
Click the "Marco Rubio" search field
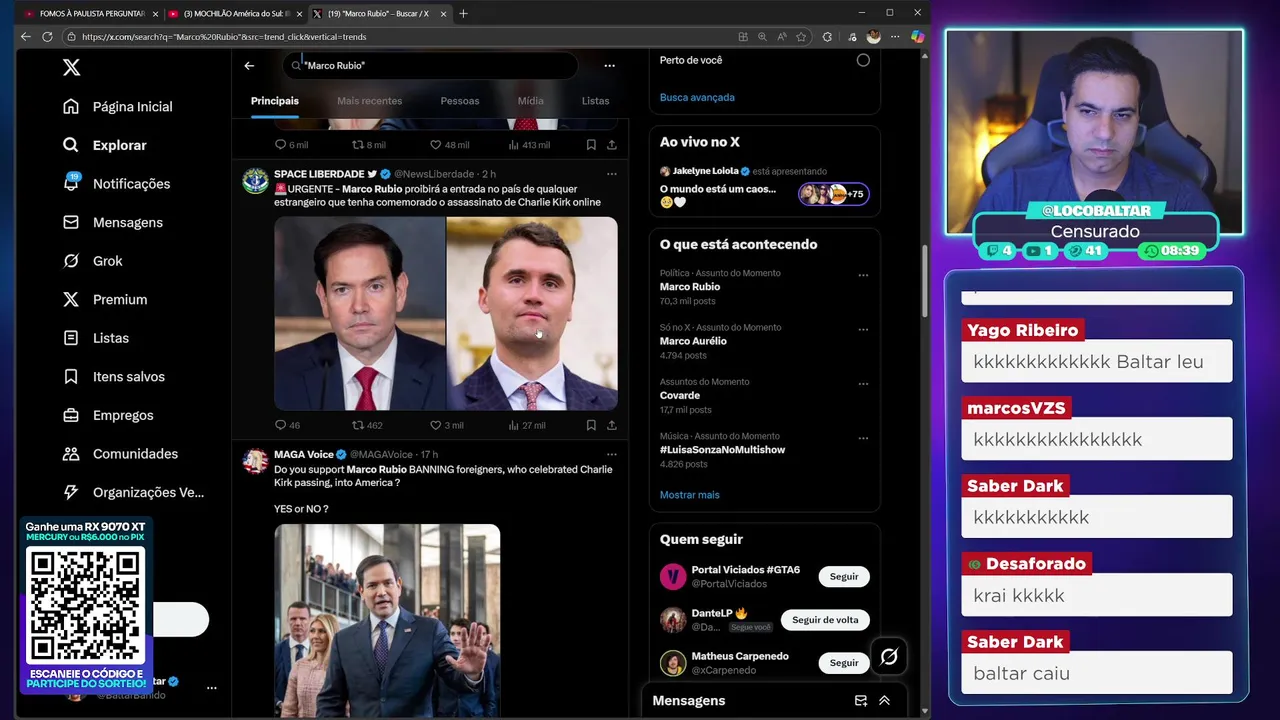click(x=430, y=65)
